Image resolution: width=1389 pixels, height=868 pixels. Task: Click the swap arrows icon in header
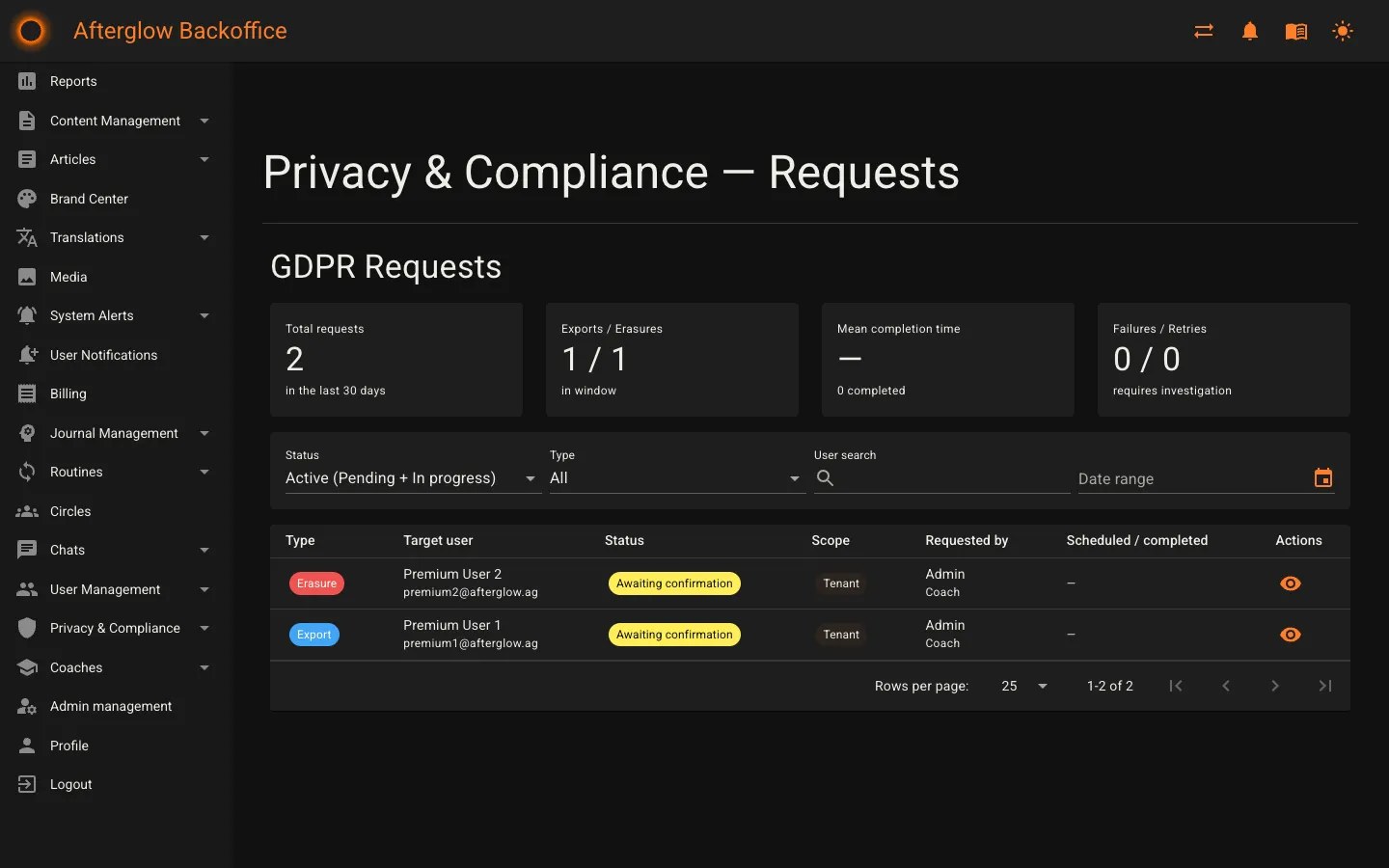coord(1204,31)
